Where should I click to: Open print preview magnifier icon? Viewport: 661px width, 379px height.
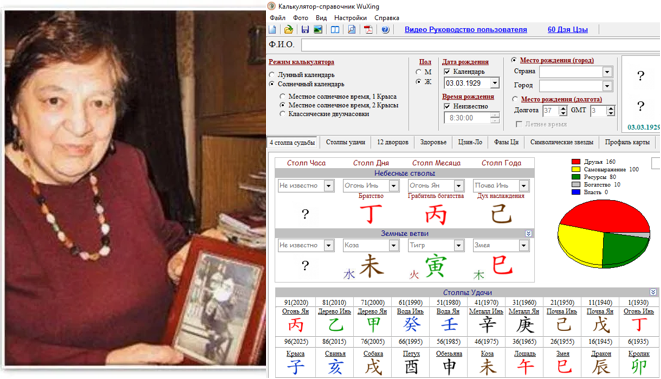coord(352,30)
